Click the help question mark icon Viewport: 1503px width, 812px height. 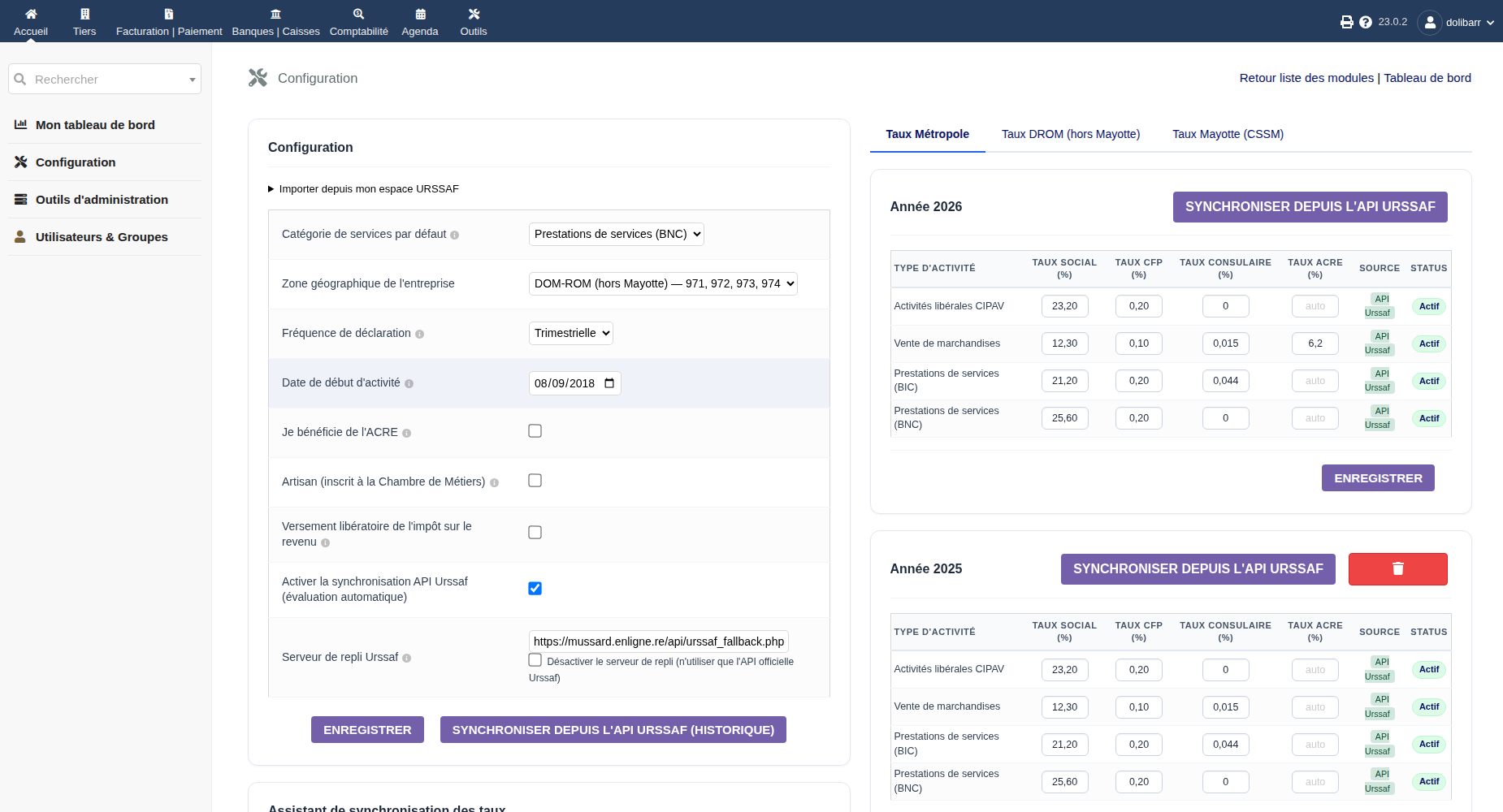click(1366, 22)
